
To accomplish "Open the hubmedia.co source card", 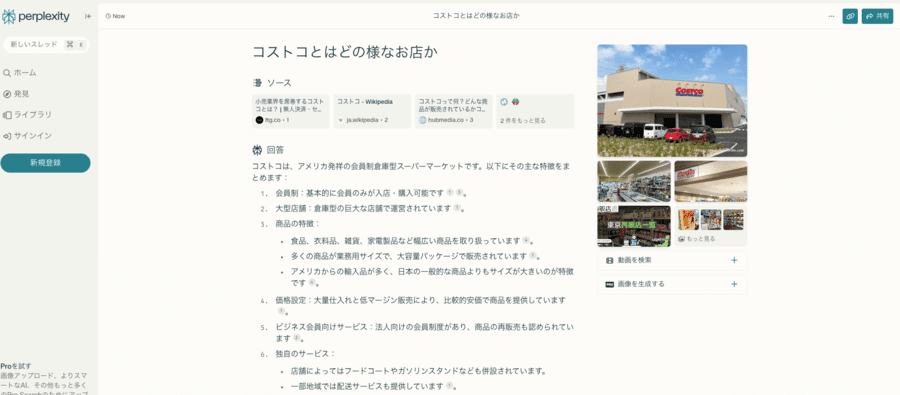I will (x=453, y=111).
